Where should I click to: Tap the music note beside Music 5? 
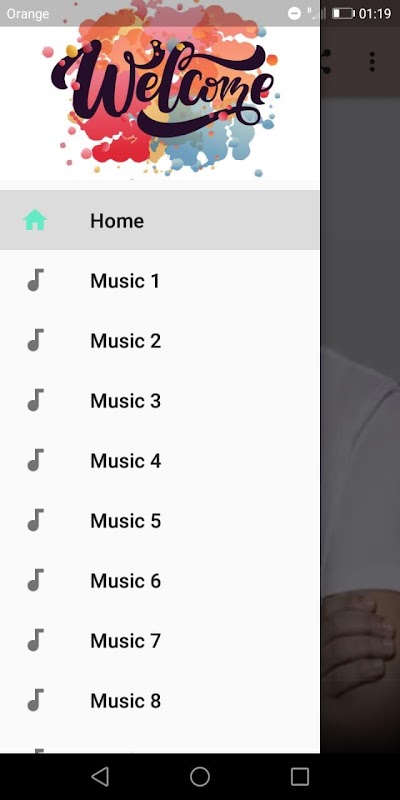click(x=35, y=520)
